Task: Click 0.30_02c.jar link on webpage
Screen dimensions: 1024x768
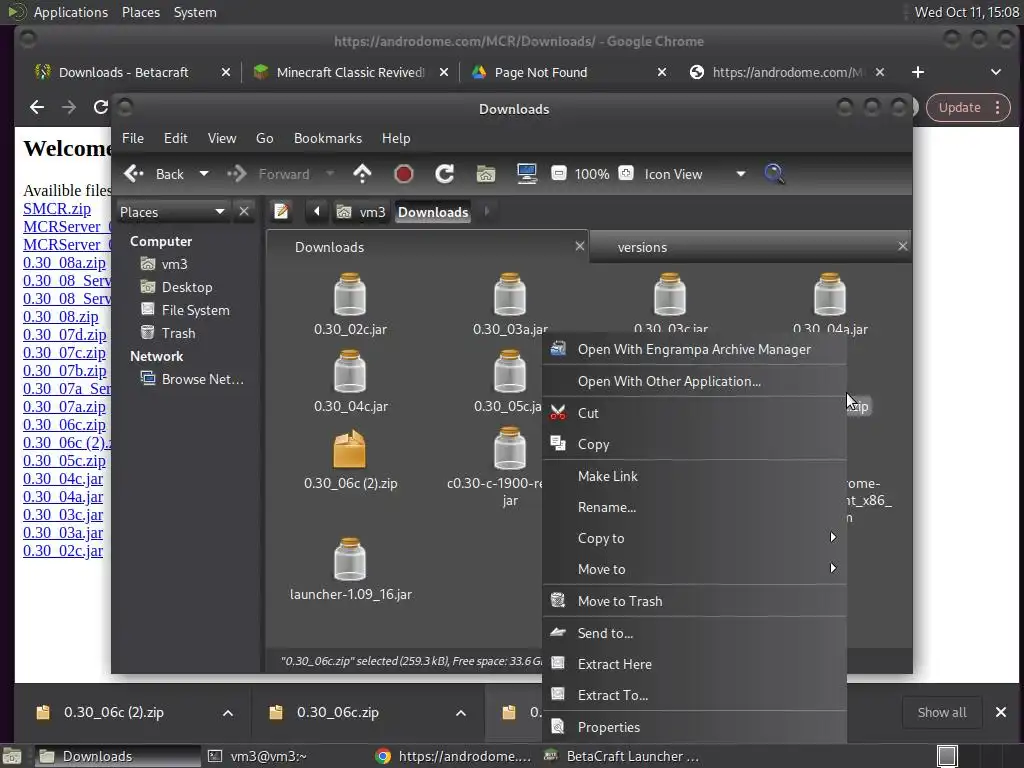Action: coord(63,551)
